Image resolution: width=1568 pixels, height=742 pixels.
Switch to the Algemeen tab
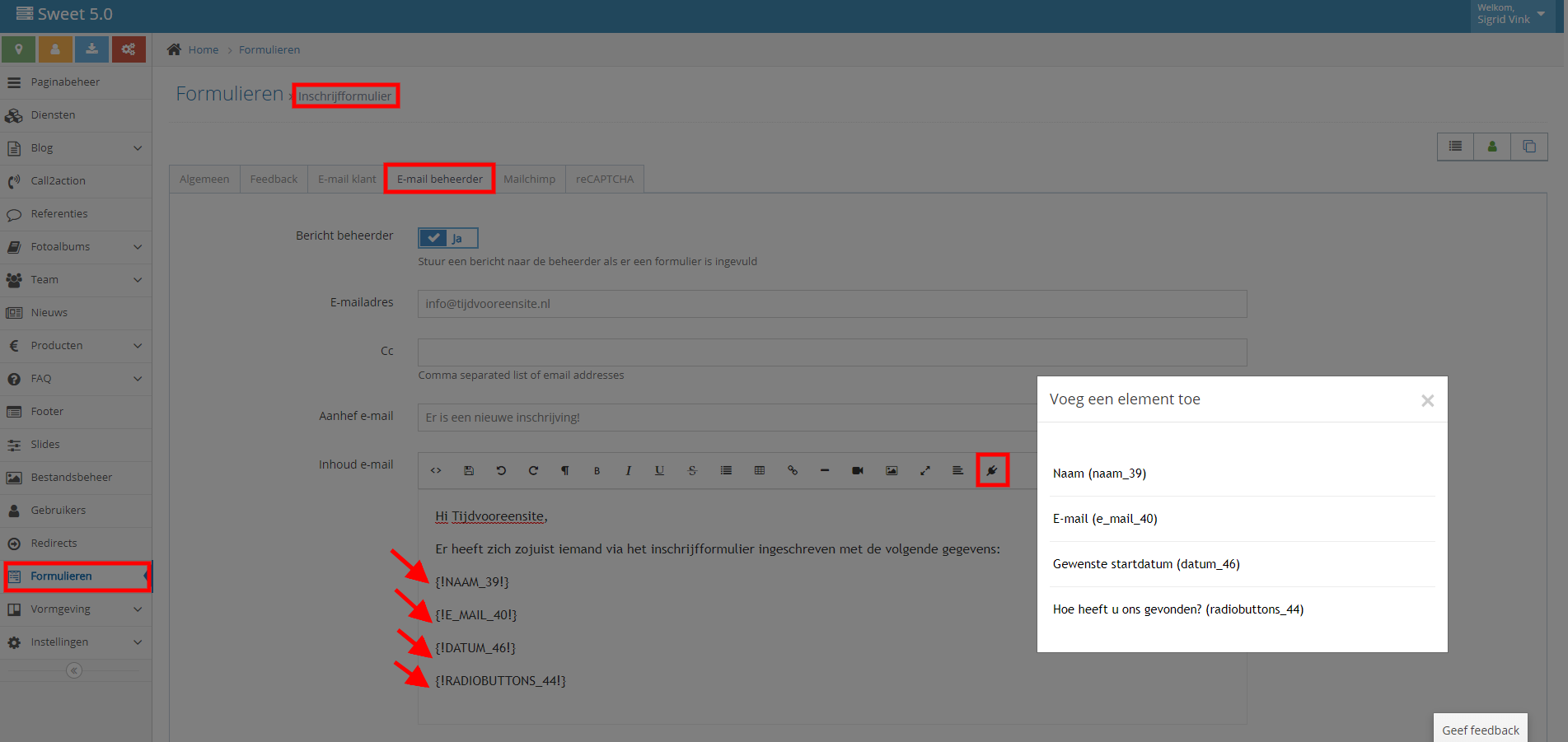(204, 179)
